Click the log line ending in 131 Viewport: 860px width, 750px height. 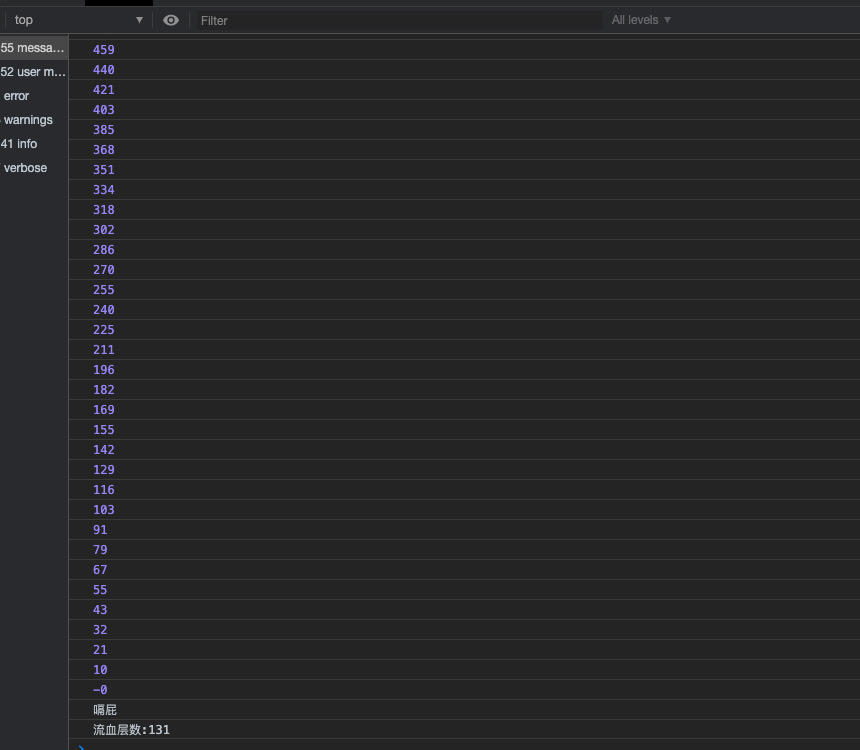tap(132, 730)
